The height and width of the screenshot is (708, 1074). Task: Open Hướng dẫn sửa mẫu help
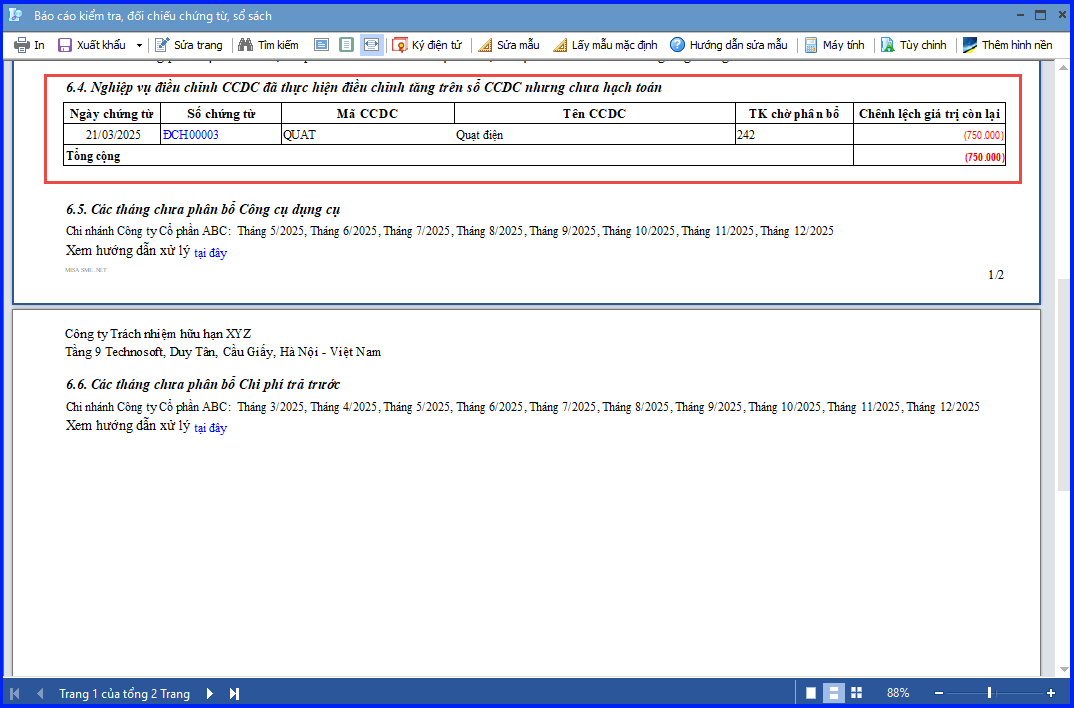tap(729, 45)
